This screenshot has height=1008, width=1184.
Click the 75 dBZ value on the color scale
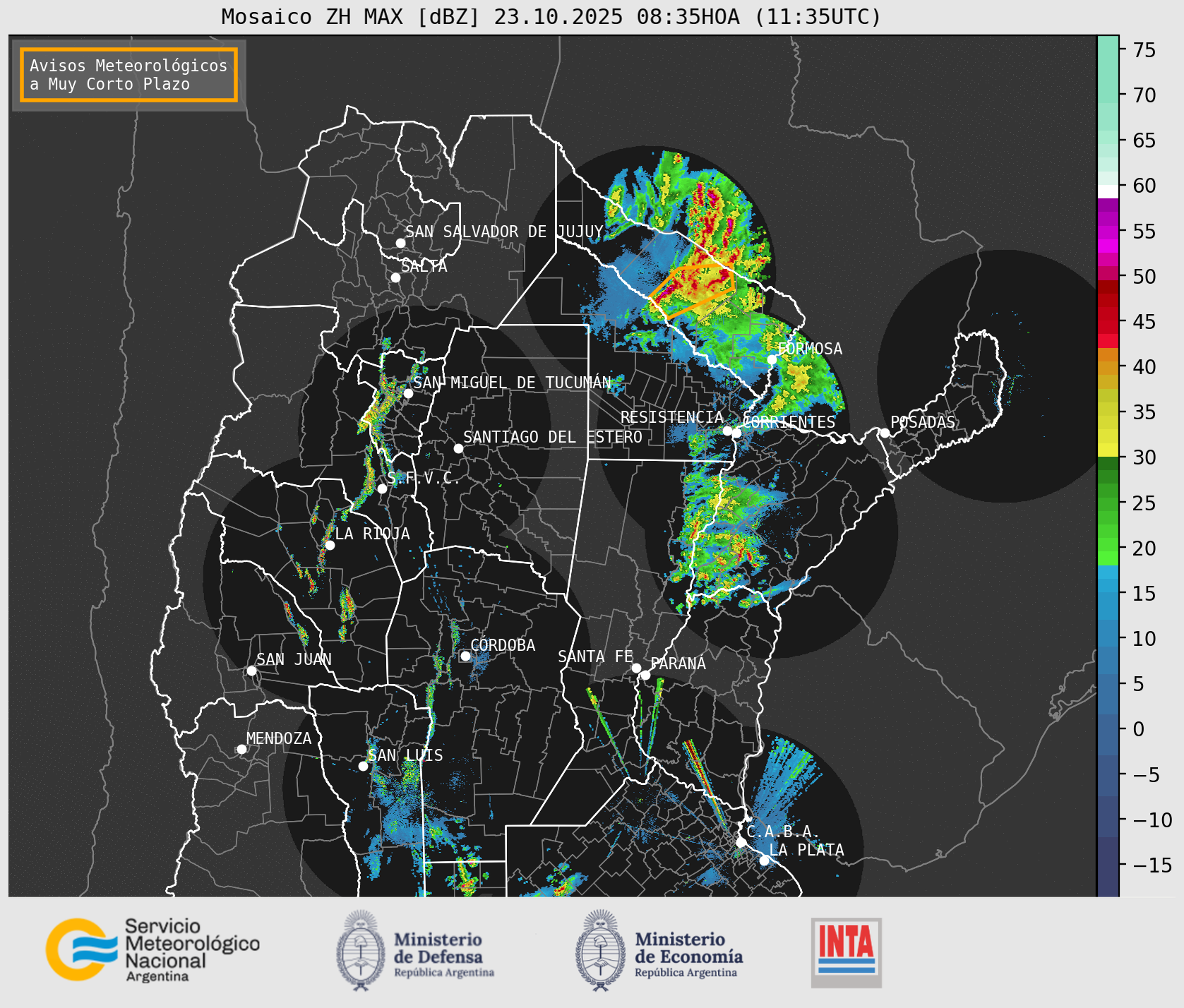coord(1144,50)
